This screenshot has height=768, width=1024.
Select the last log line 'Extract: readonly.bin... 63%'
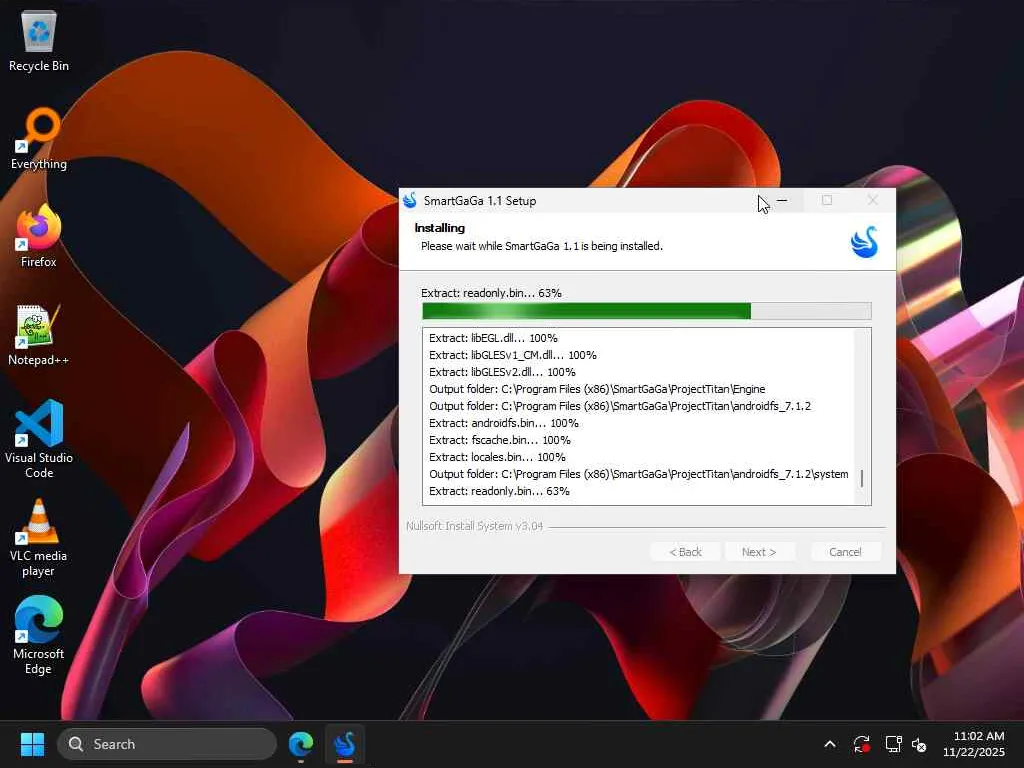(499, 490)
